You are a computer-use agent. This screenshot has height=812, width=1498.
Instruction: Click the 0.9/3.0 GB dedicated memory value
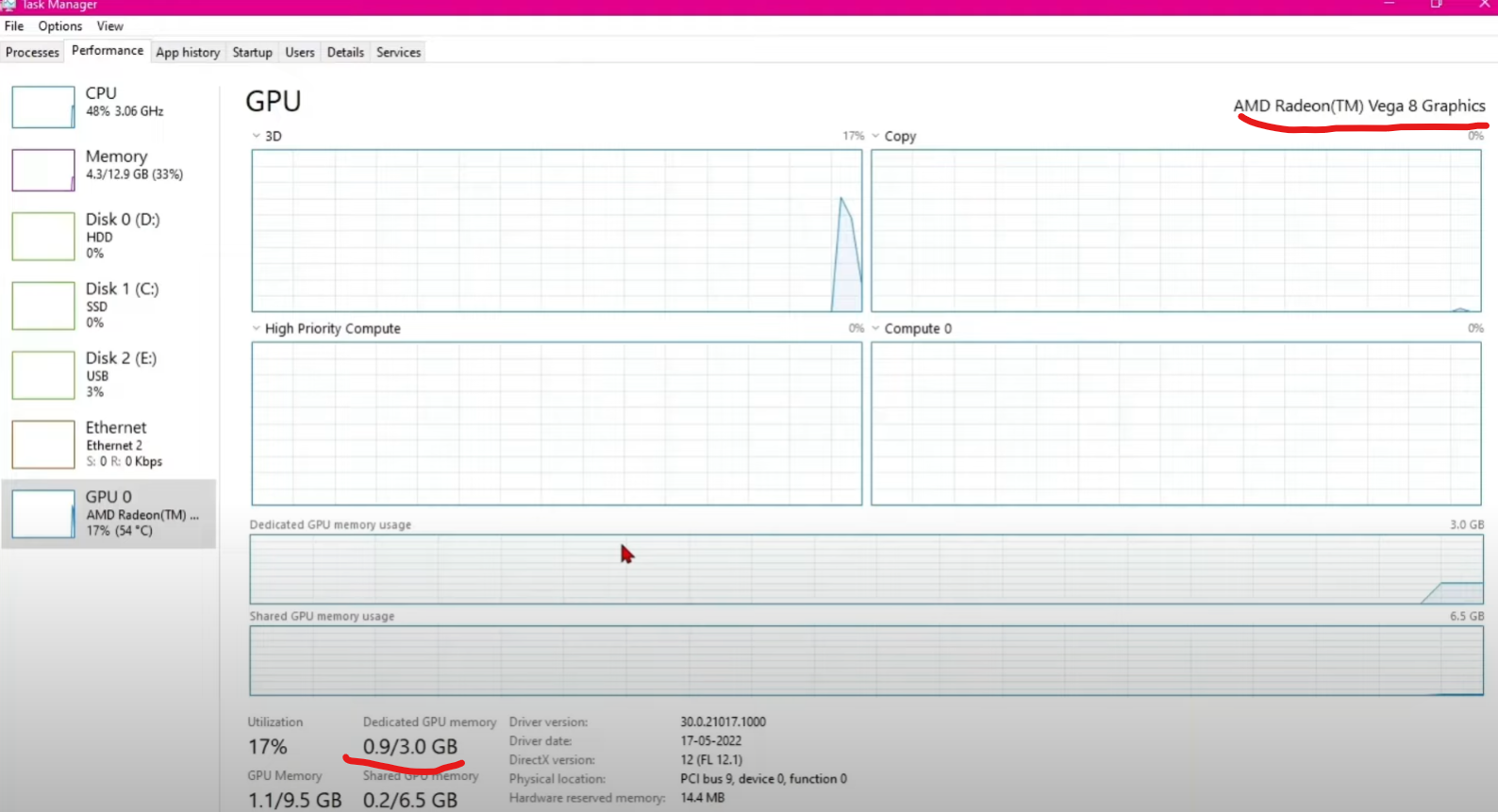[410, 747]
